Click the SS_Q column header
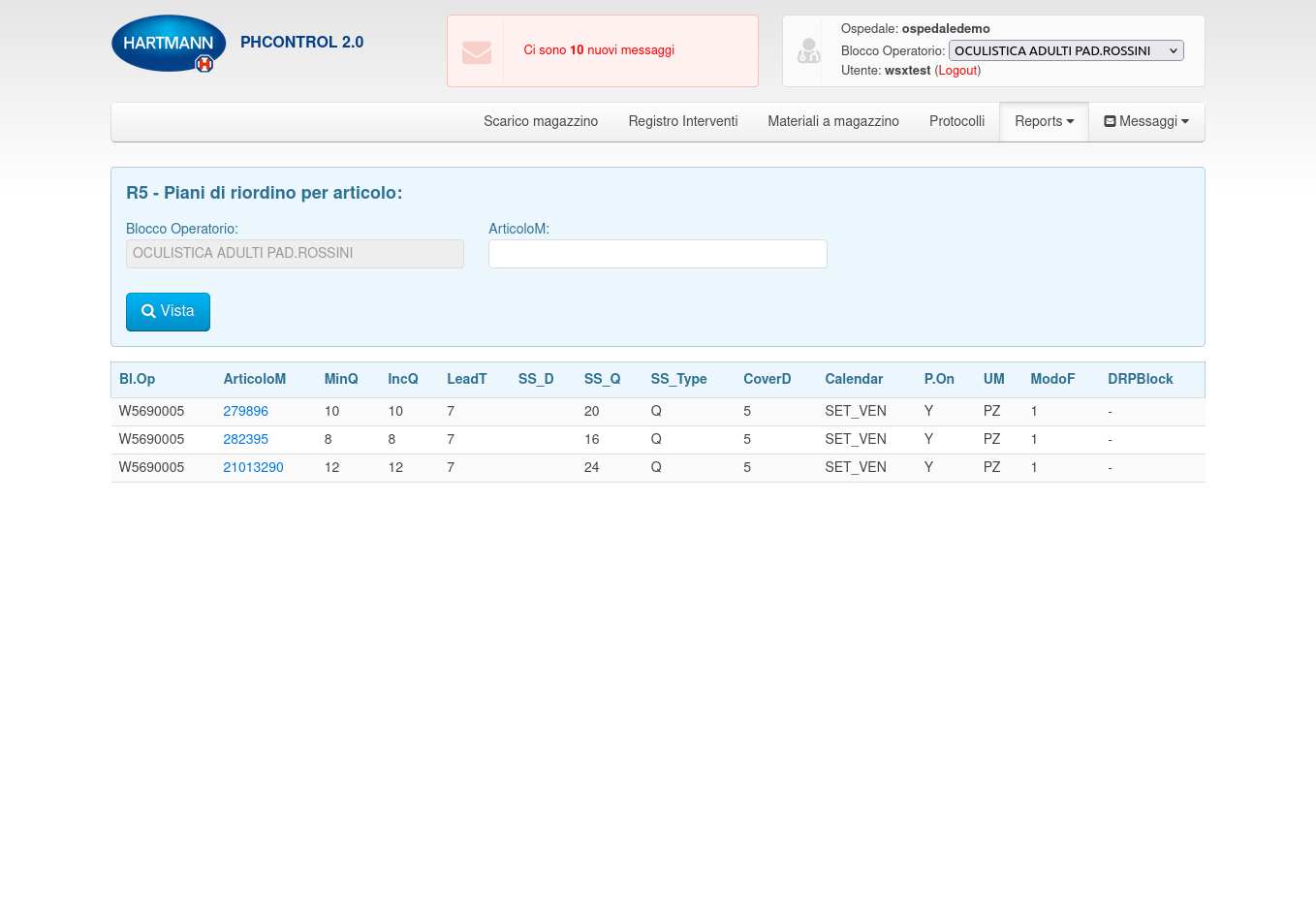This screenshot has height=910, width=1316. (602, 380)
